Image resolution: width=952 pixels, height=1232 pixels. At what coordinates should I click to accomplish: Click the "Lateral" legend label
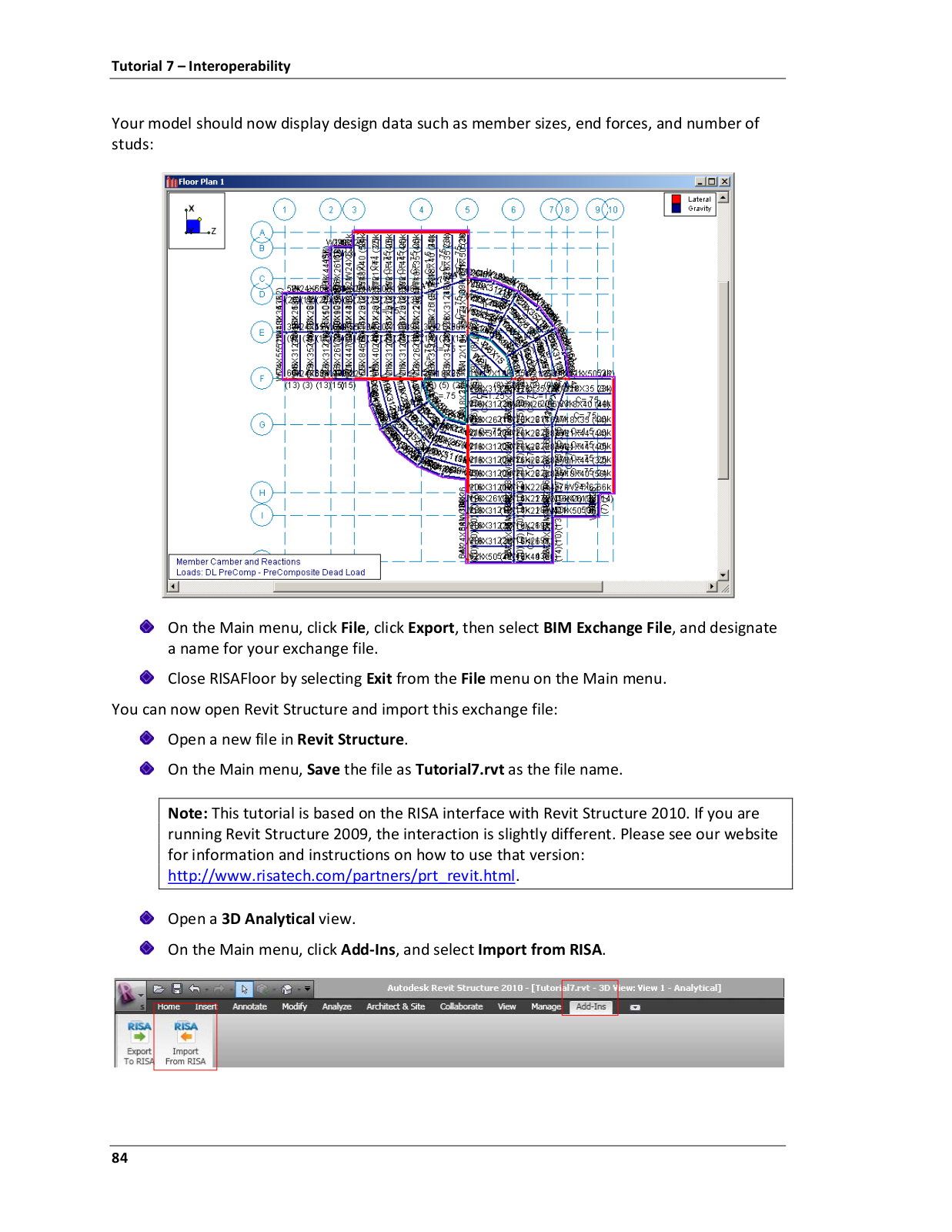pos(700,199)
